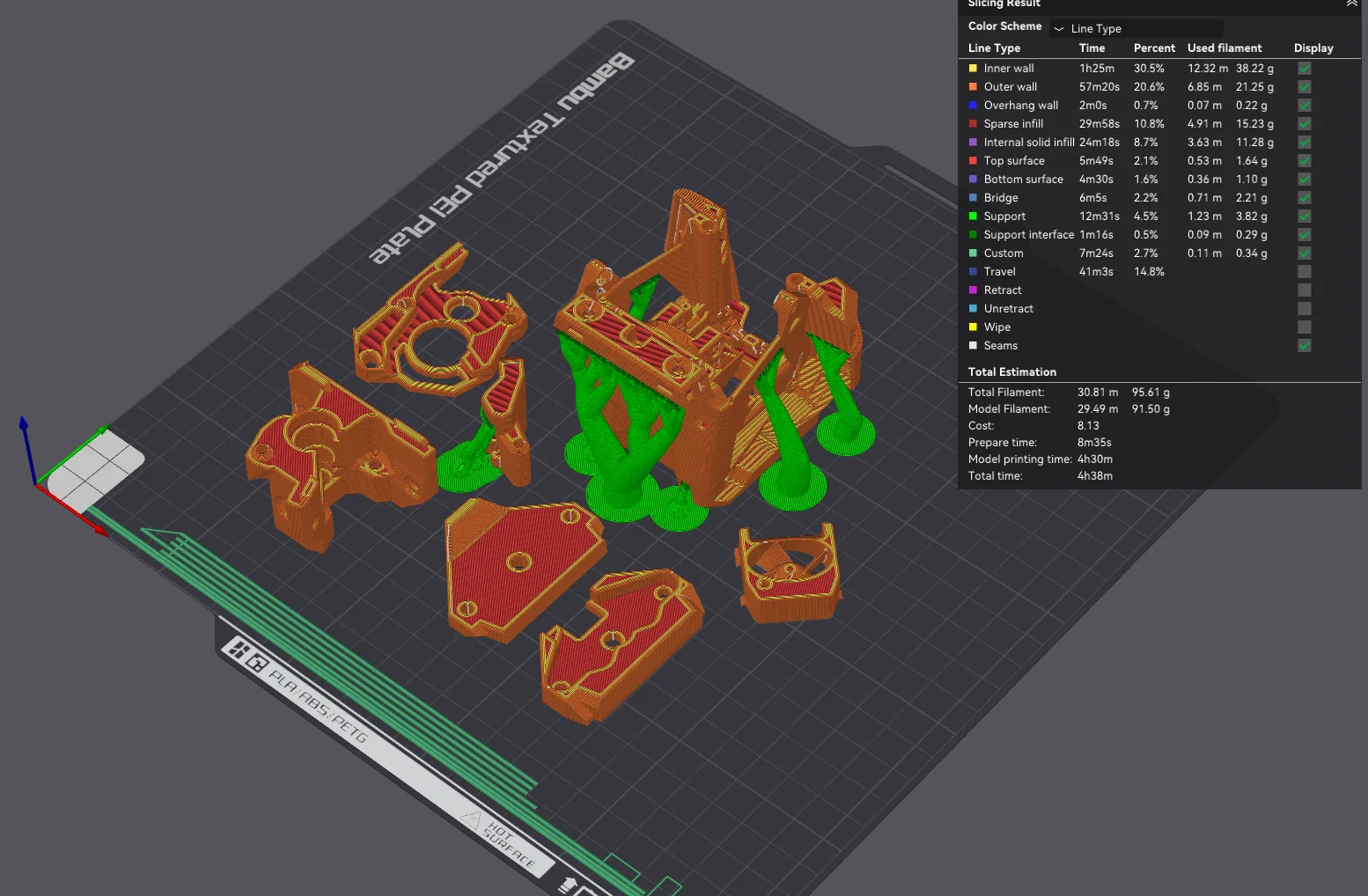Image resolution: width=1368 pixels, height=896 pixels.
Task: Toggle display of Seams
Action: tap(1305, 345)
